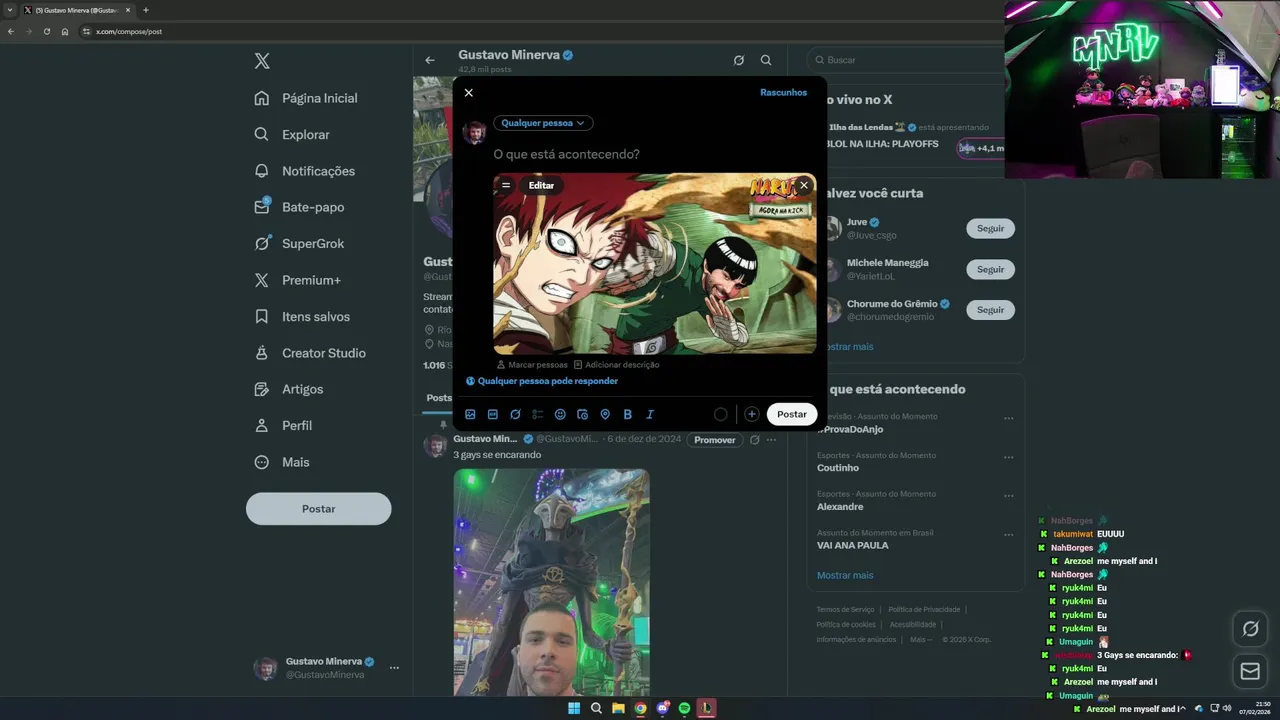Viewport: 1280px width, 720px height.
Task: Open Creator Studio
Action: pyautogui.click(x=310, y=353)
